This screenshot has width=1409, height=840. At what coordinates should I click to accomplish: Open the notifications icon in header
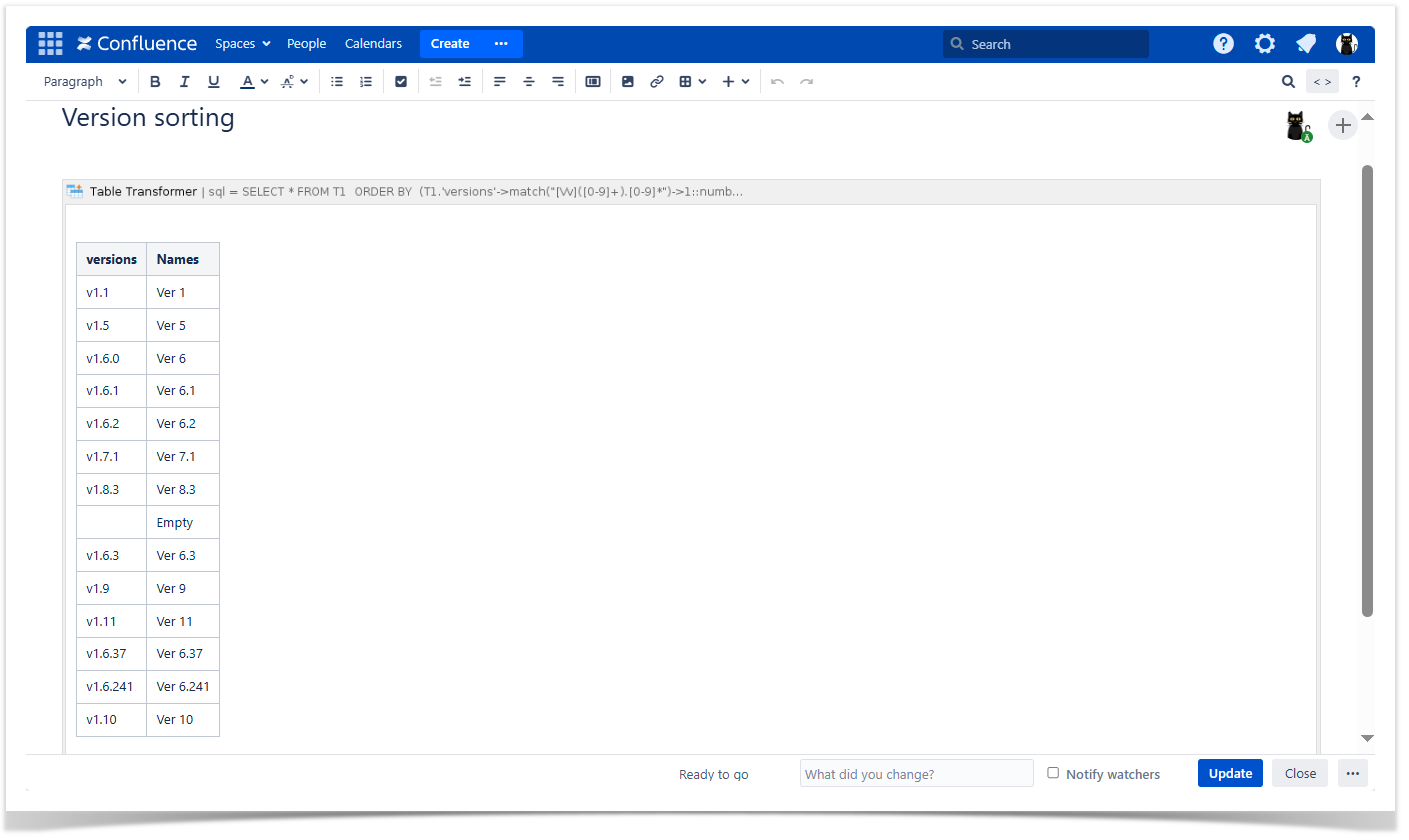(x=1306, y=44)
